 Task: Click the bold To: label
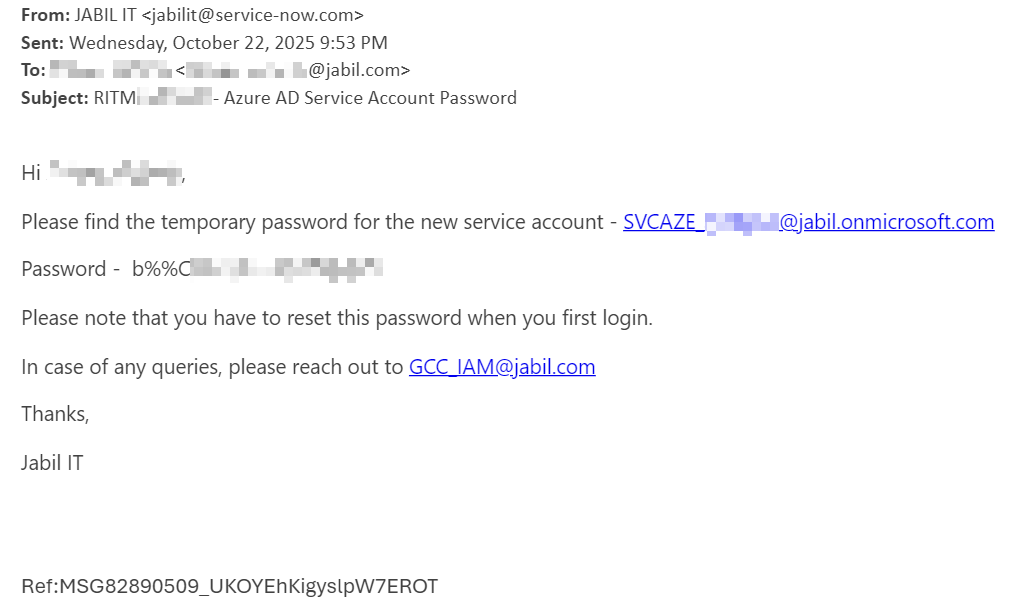(33, 70)
